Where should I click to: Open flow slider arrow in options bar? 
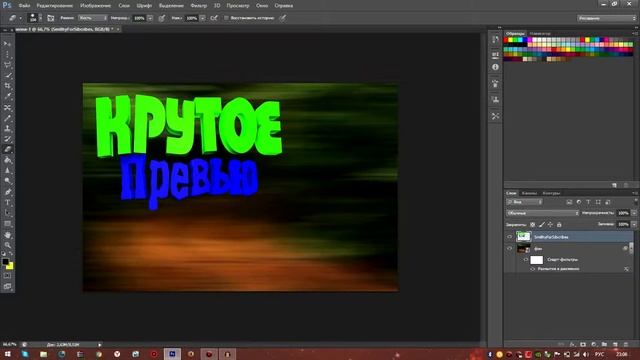click(x=202, y=18)
